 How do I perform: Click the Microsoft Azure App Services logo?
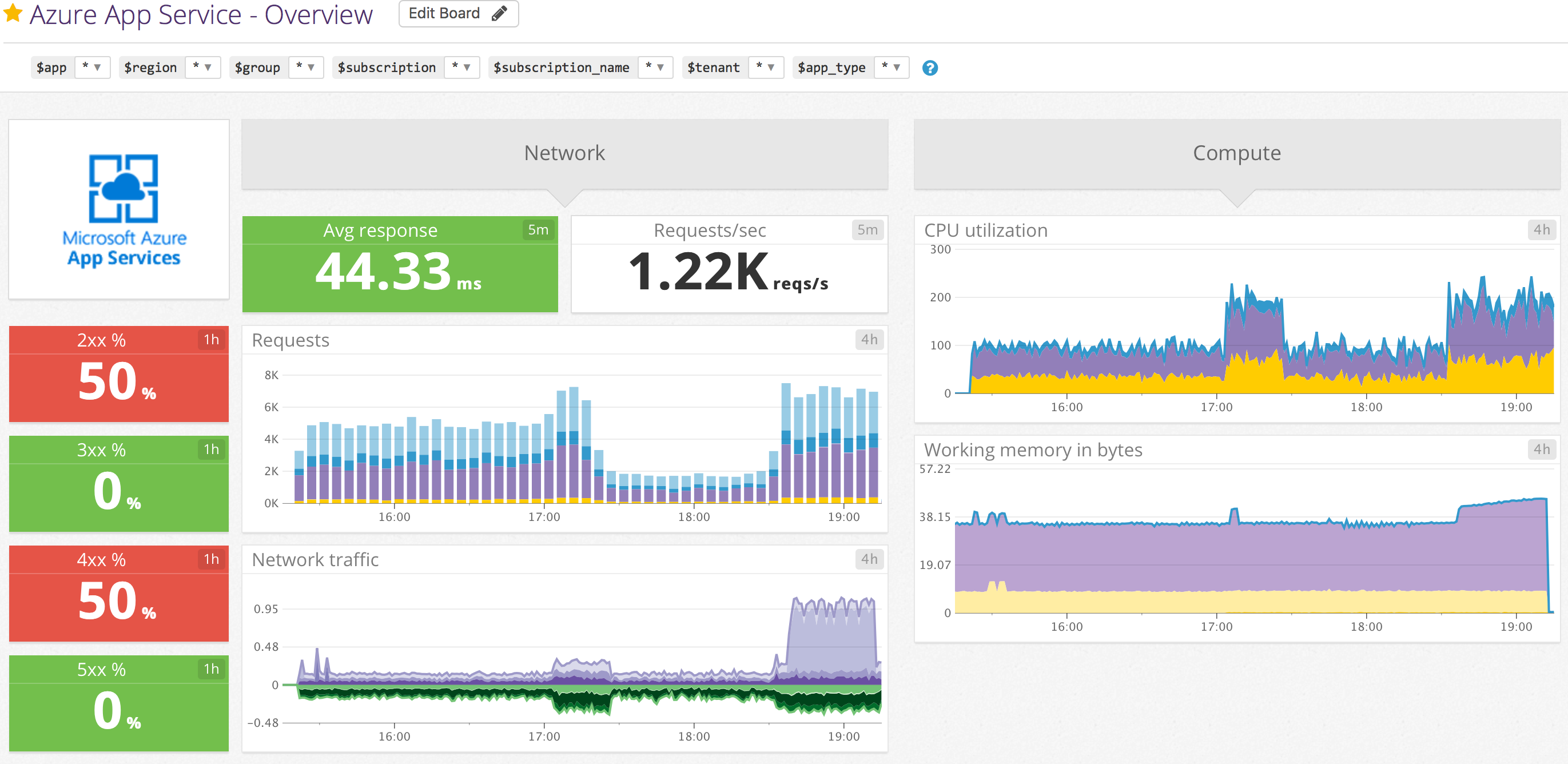click(x=120, y=210)
